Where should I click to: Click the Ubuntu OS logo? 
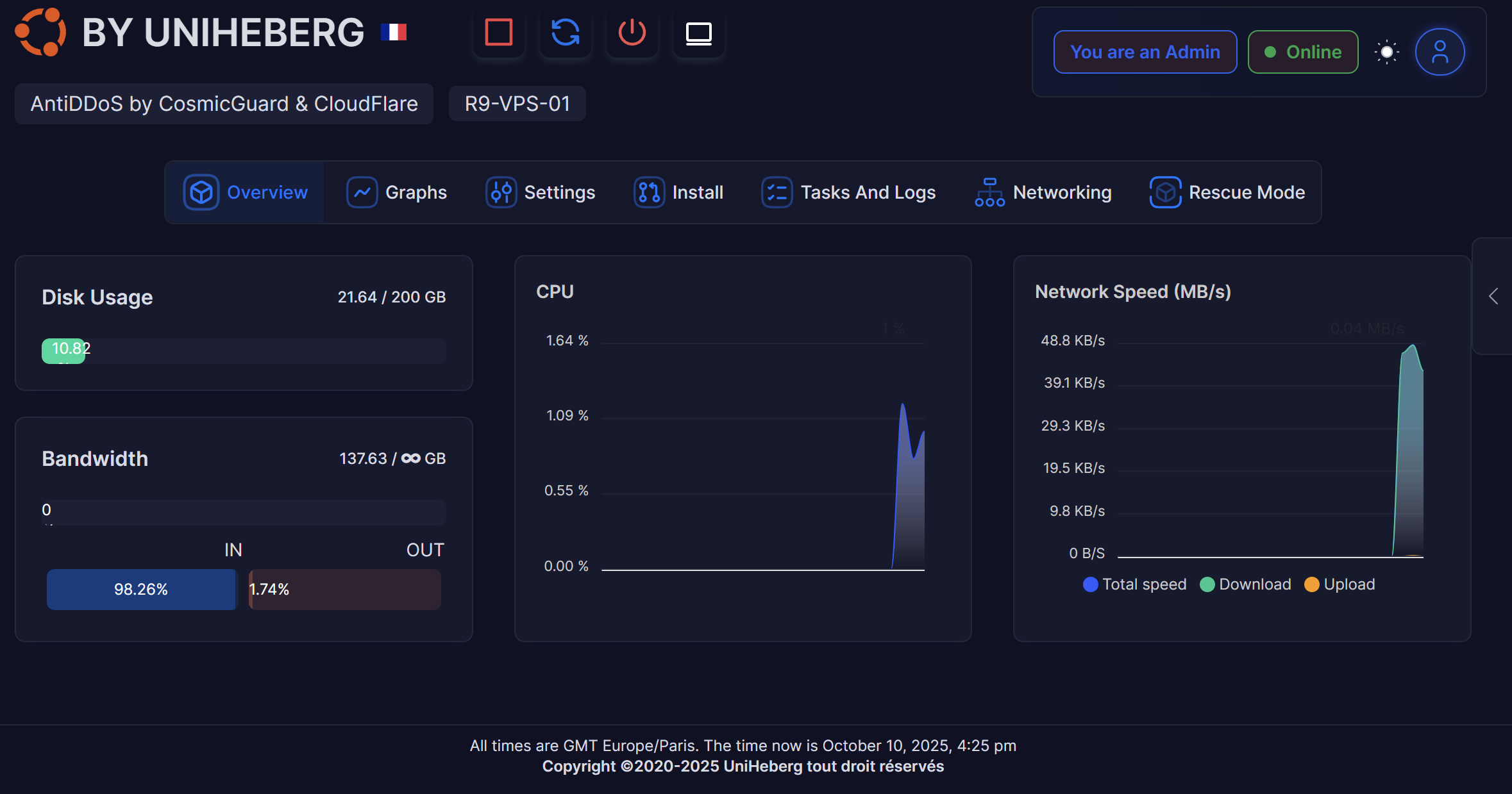coord(40,32)
